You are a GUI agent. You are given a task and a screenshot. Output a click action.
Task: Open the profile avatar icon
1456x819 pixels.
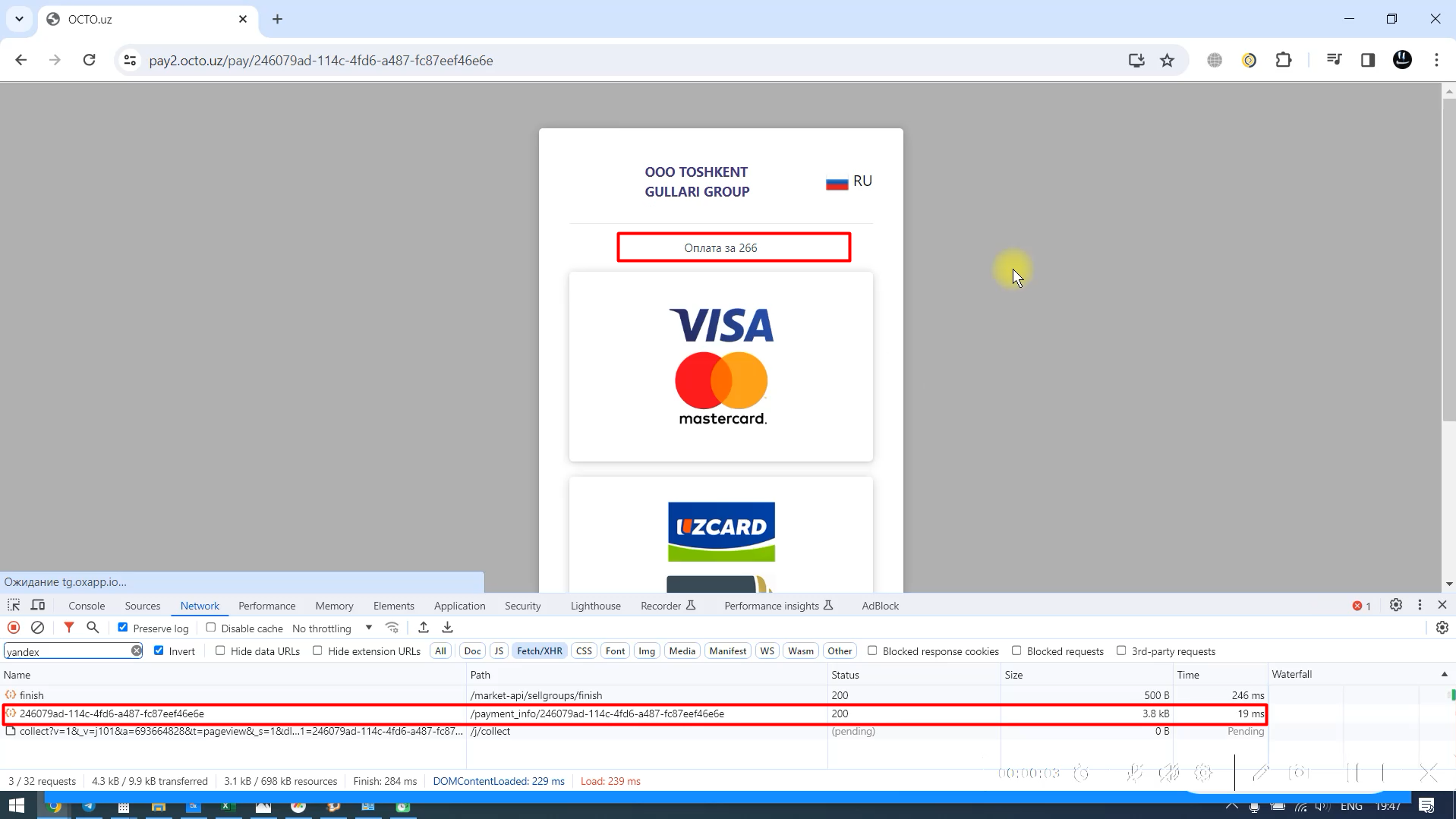[x=1402, y=60]
